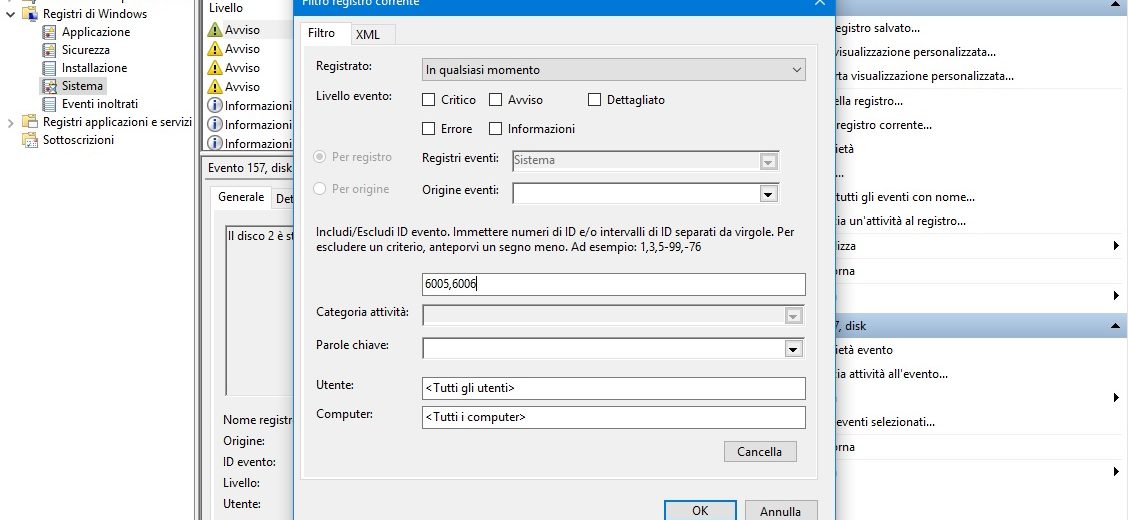The height and width of the screenshot is (520, 1128).
Task: Select the first Informazioni info icon row
Action: (214, 106)
